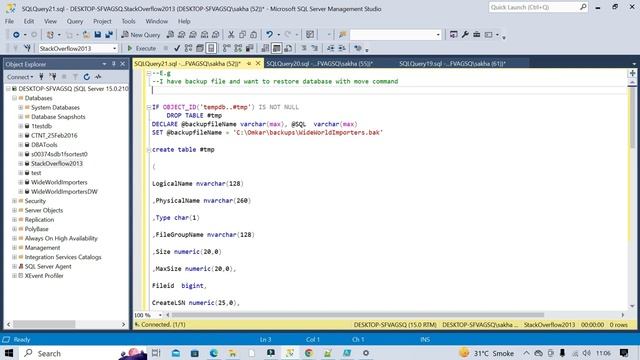Open the 100% editor zoom dropdown

[160, 315]
